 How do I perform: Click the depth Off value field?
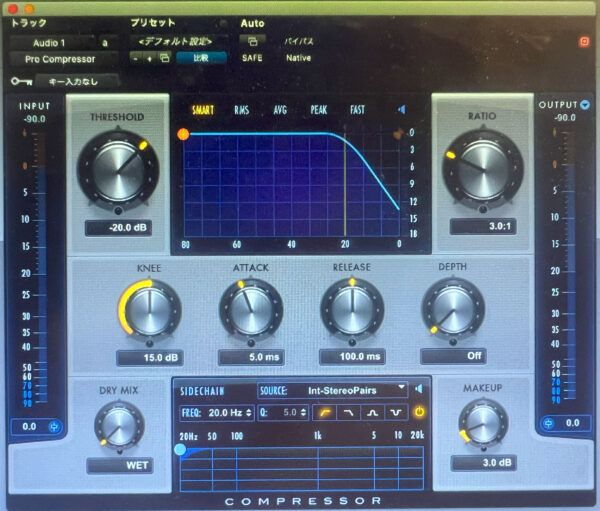point(453,356)
